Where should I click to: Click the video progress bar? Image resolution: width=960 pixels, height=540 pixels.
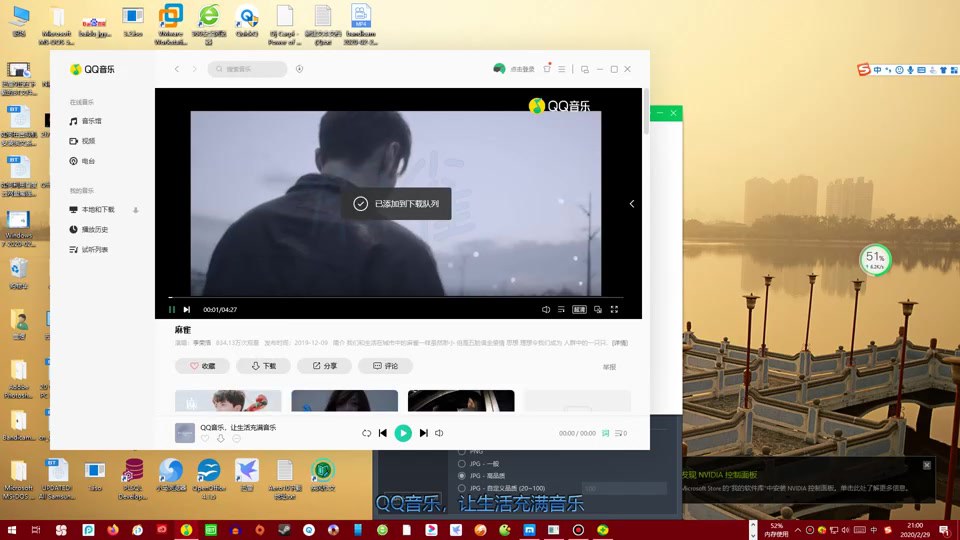click(x=396, y=298)
